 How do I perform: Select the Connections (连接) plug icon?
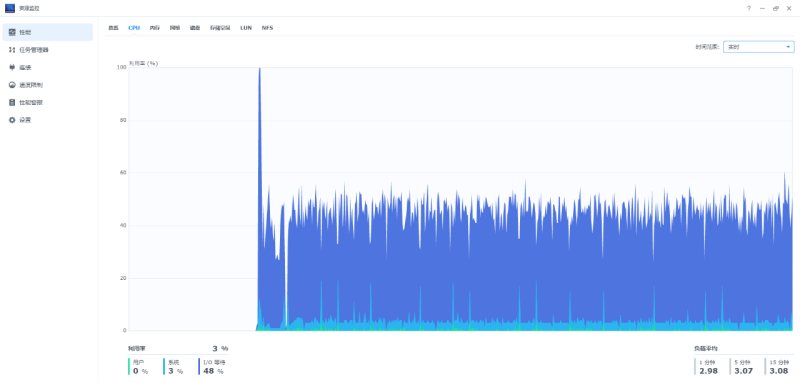[x=12, y=67]
